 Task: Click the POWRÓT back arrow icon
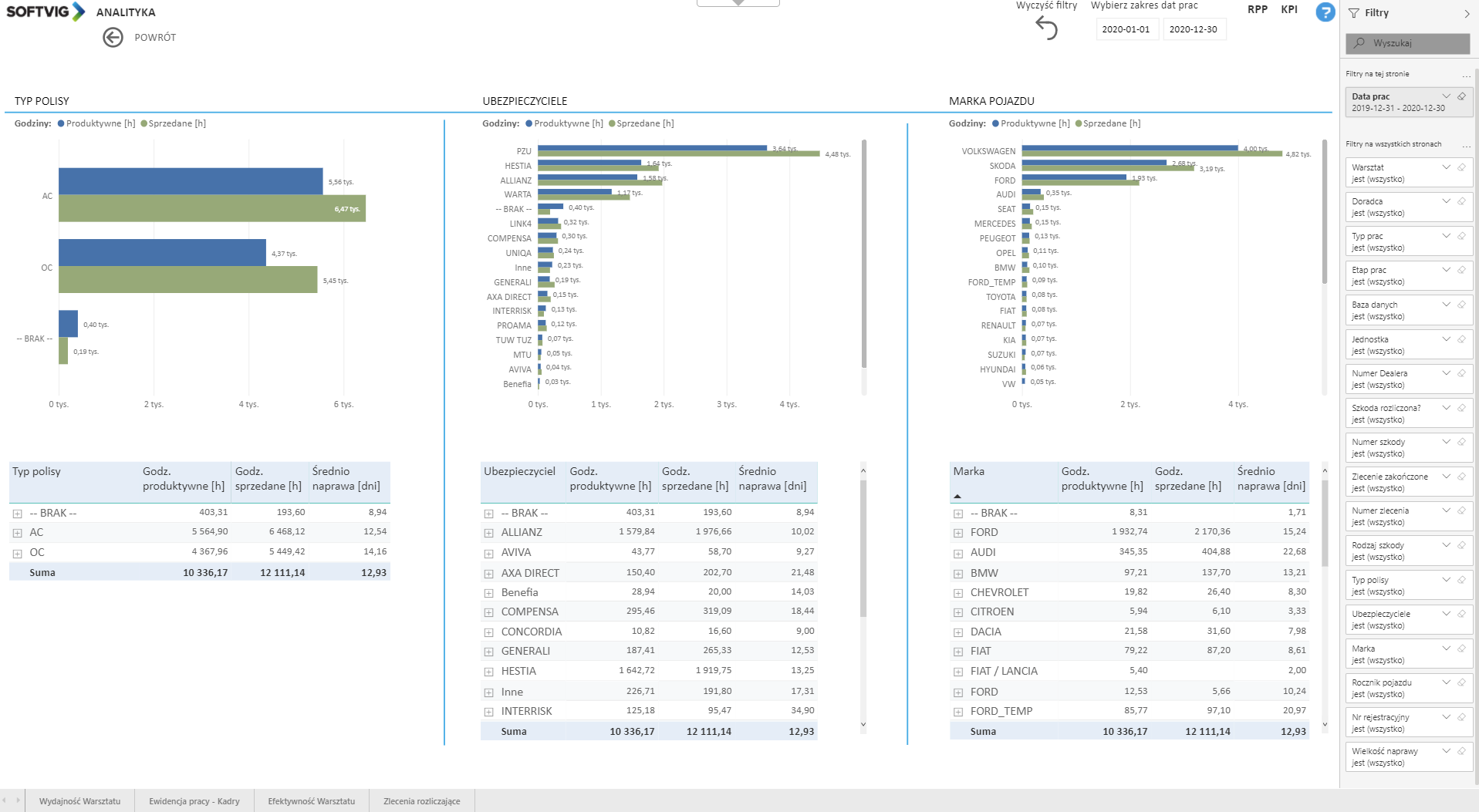click(113, 37)
